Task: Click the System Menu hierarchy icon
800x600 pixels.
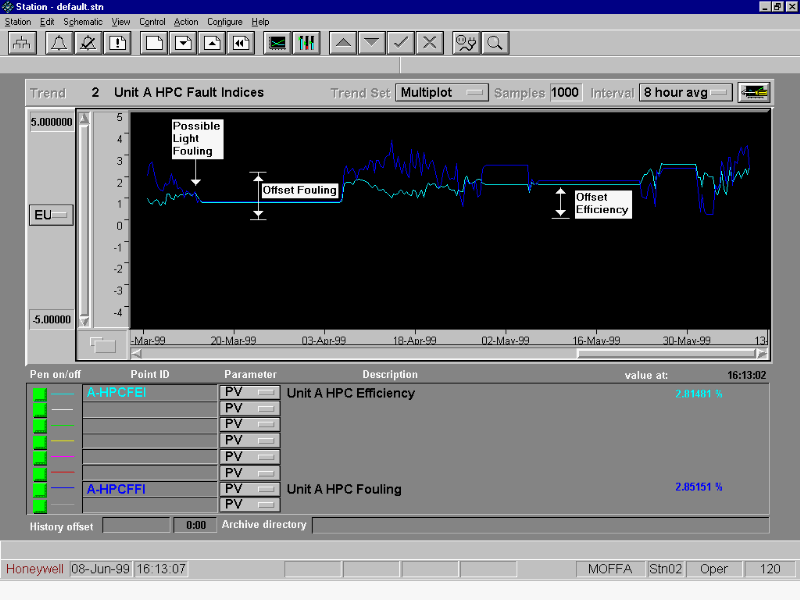Action: click(x=22, y=43)
